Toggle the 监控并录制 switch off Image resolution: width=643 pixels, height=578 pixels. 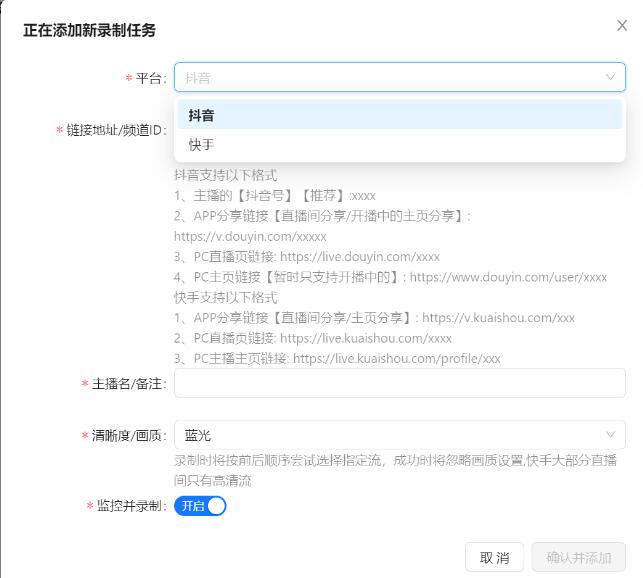[200, 506]
